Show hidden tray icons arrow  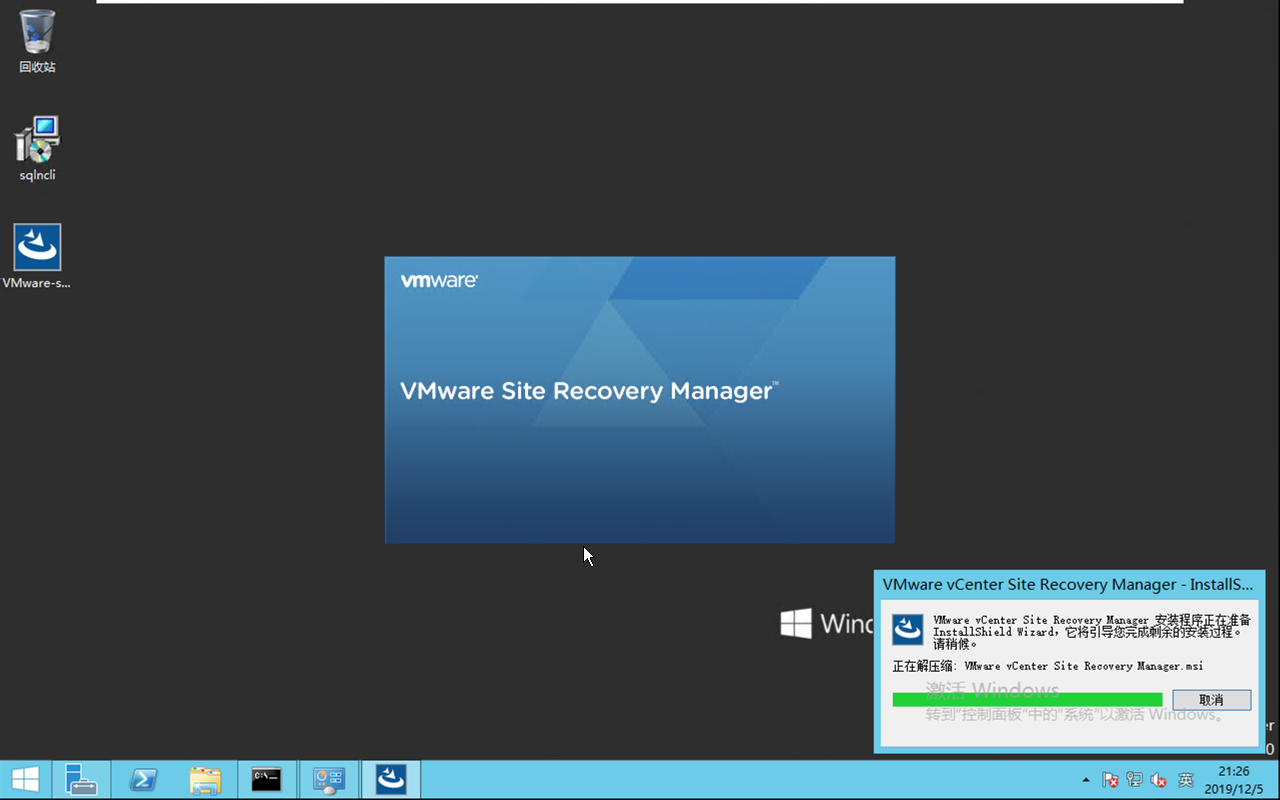point(1087,780)
